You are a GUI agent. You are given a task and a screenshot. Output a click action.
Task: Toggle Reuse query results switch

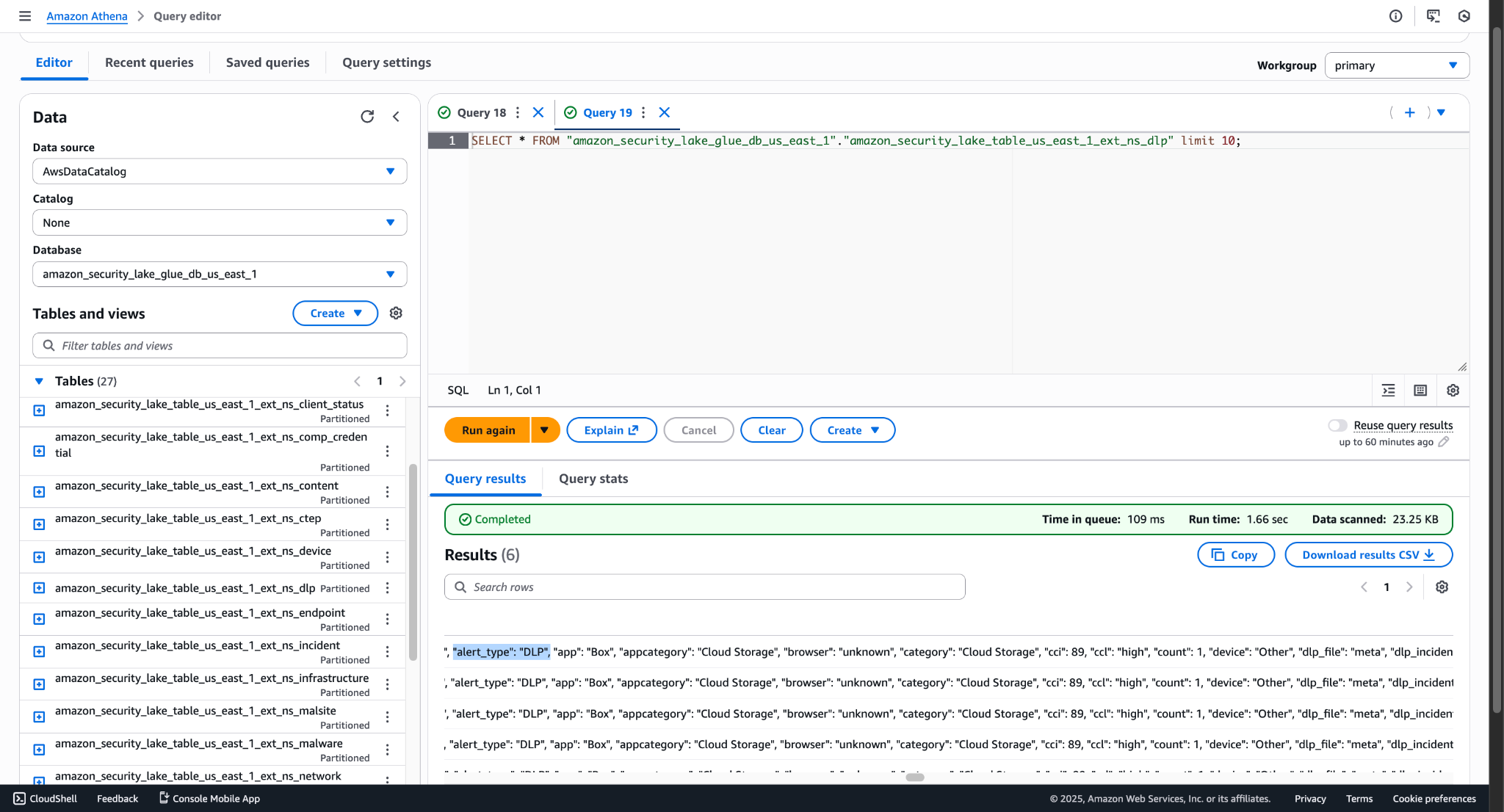pyautogui.click(x=1337, y=426)
